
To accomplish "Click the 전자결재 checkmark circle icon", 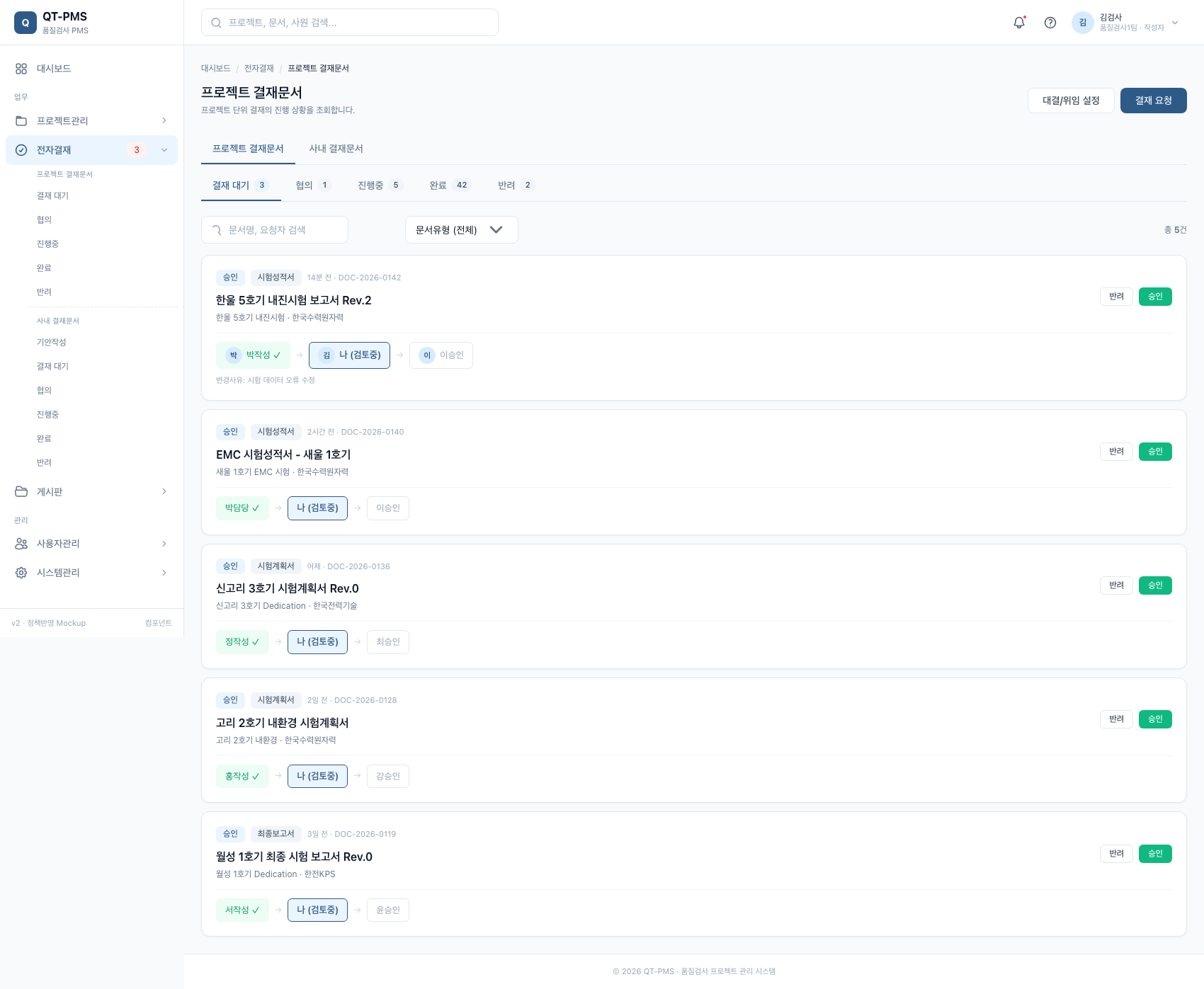I will tap(21, 150).
